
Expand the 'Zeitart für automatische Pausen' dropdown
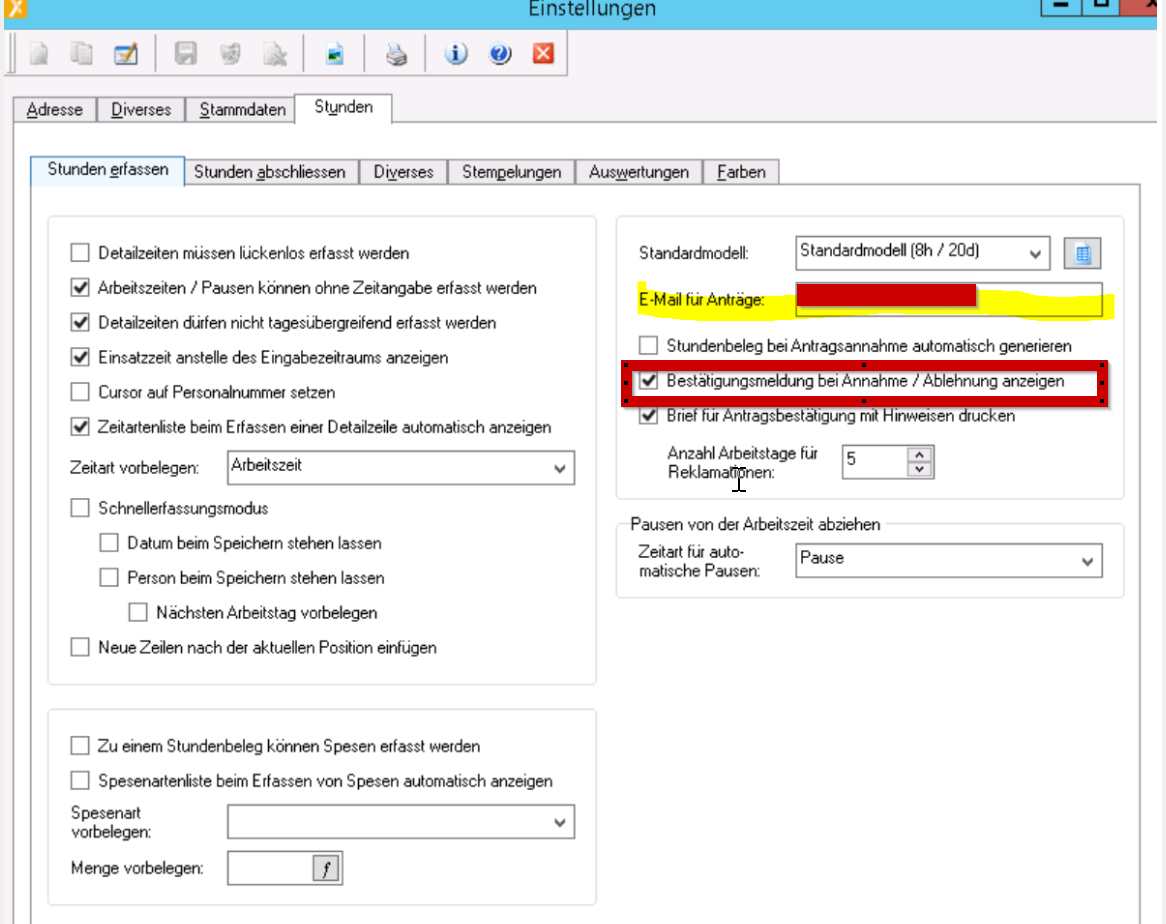click(x=1087, y=561)
